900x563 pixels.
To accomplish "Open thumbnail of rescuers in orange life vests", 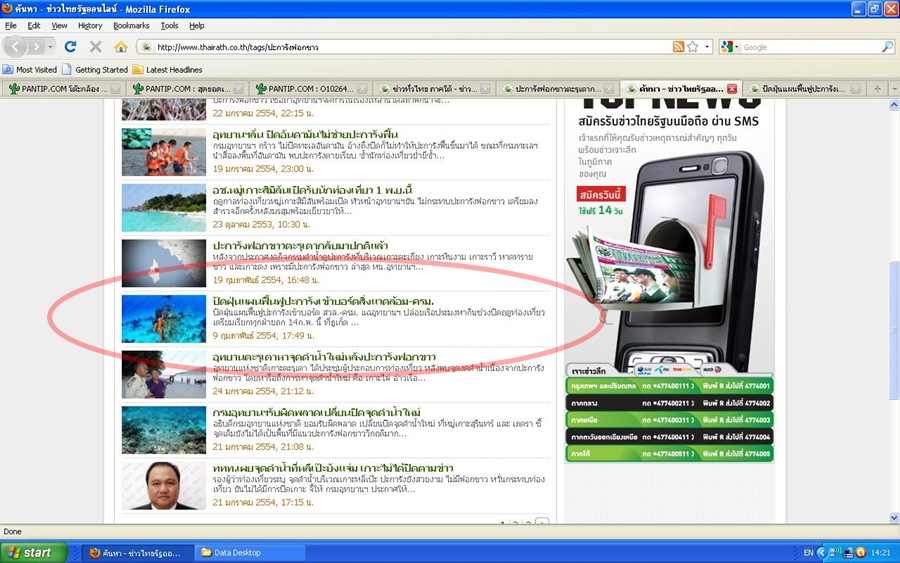I will 164,152.
